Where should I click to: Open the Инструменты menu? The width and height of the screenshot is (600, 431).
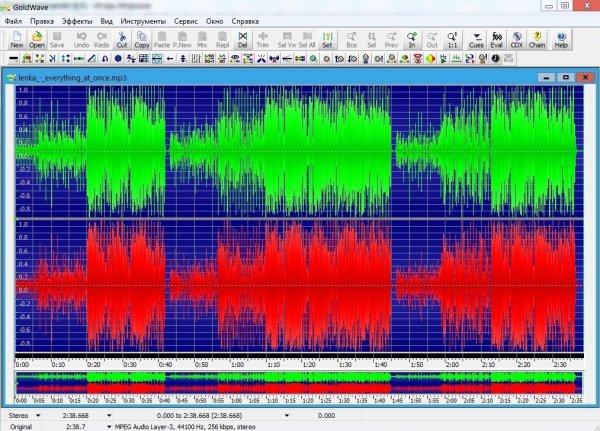pyautogui.click(x=143, y=21)
